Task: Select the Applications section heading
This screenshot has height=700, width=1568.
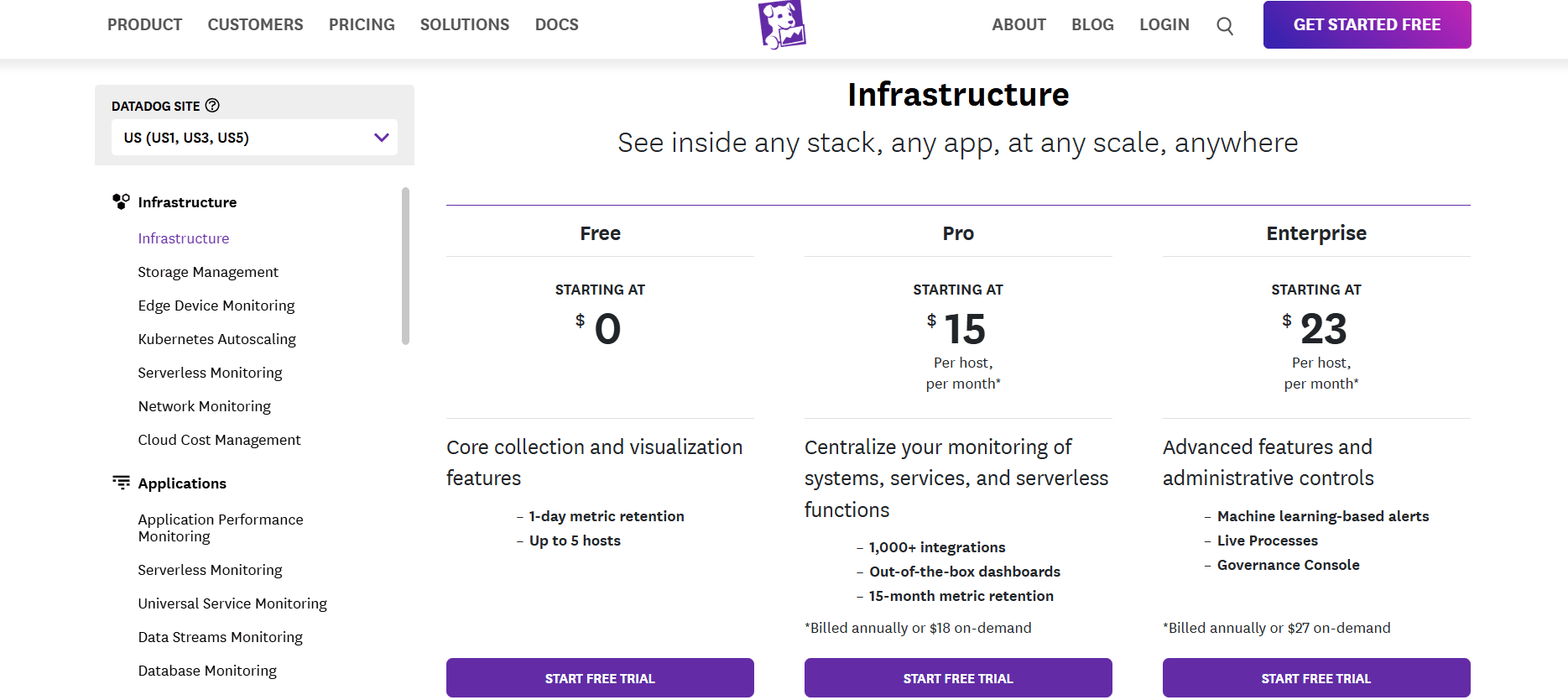Action: pos(182,483)
